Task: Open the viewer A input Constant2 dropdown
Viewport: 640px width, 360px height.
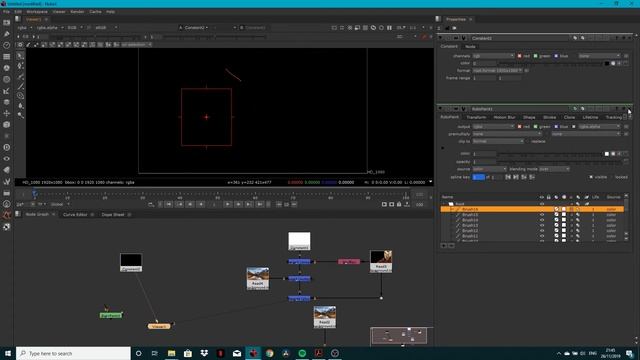Action: pyautogui.click(x=193, y=28)
